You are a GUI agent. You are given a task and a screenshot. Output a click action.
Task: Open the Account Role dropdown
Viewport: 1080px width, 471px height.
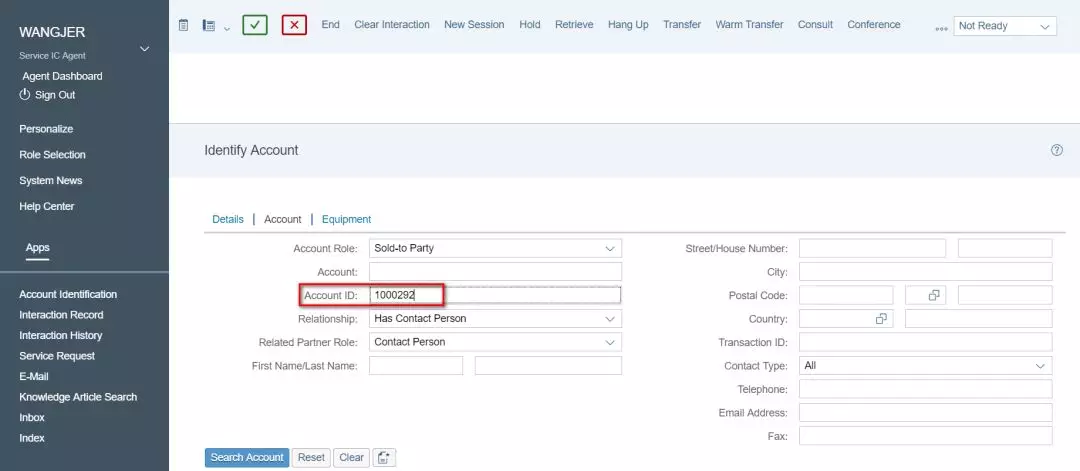(495, 248)
